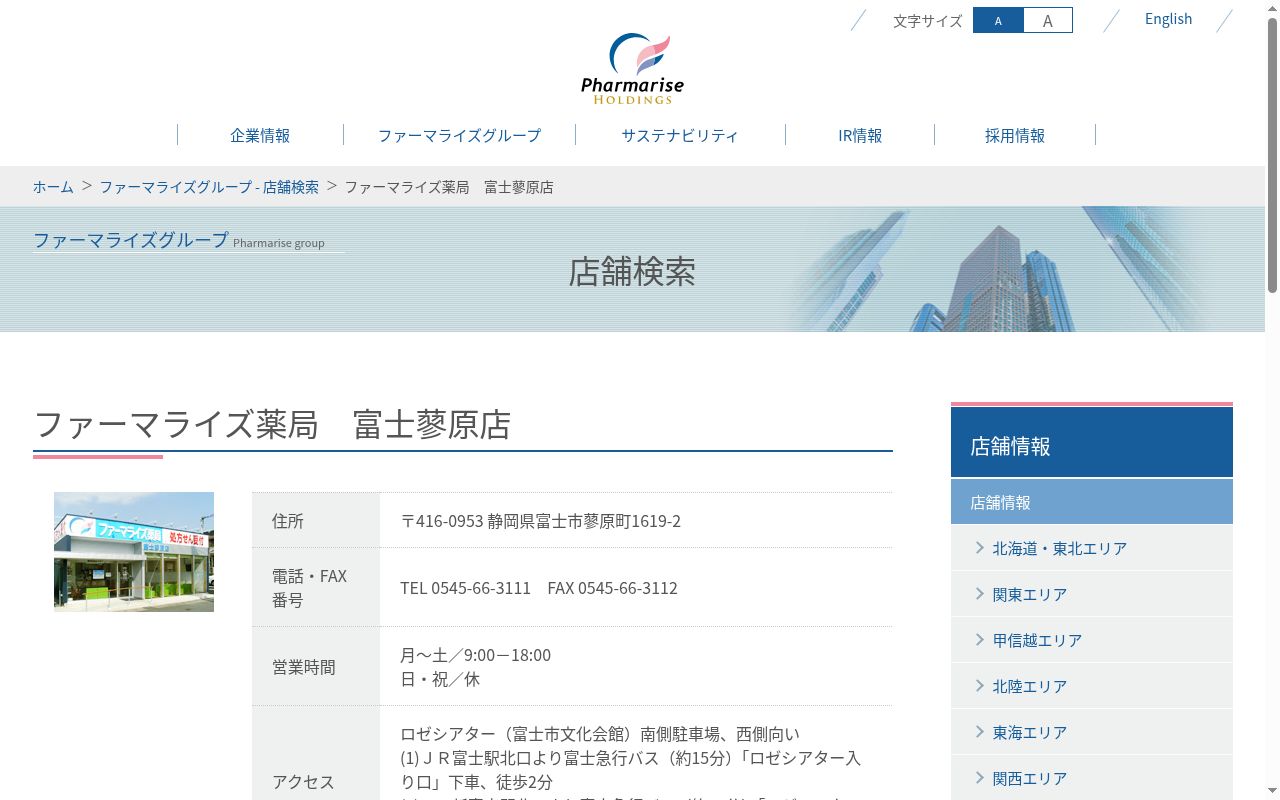Open the IR情報 menu
The image size is (1280, 800).
[x=860, y=135]
